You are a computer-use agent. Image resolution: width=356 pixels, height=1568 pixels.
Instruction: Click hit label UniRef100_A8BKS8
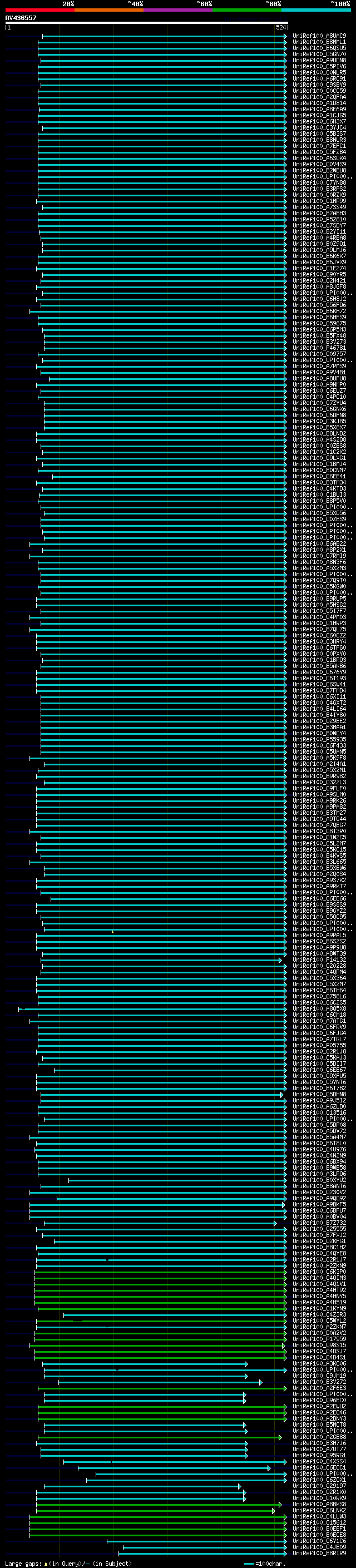pyautogui.click(x=319, y=1504)
